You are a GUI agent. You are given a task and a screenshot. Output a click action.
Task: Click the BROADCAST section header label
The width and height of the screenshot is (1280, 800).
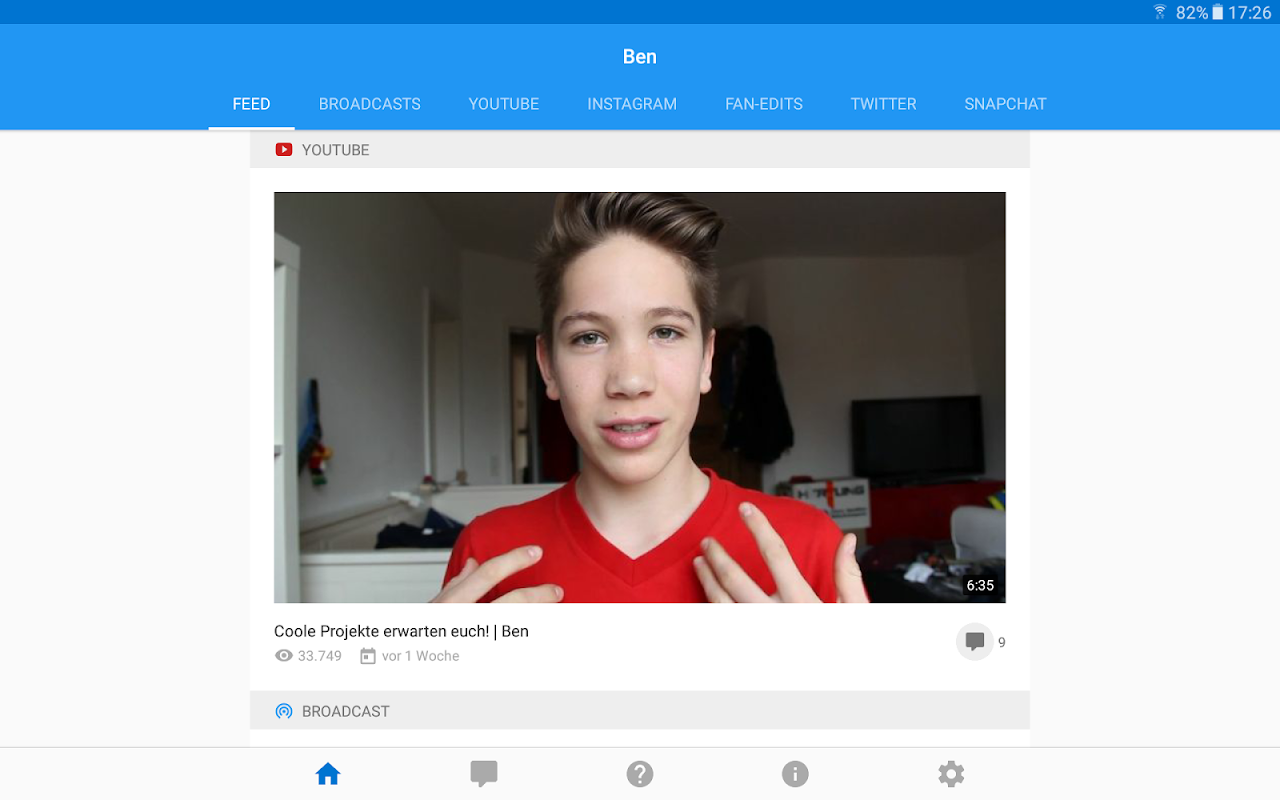tap(346, 711)
